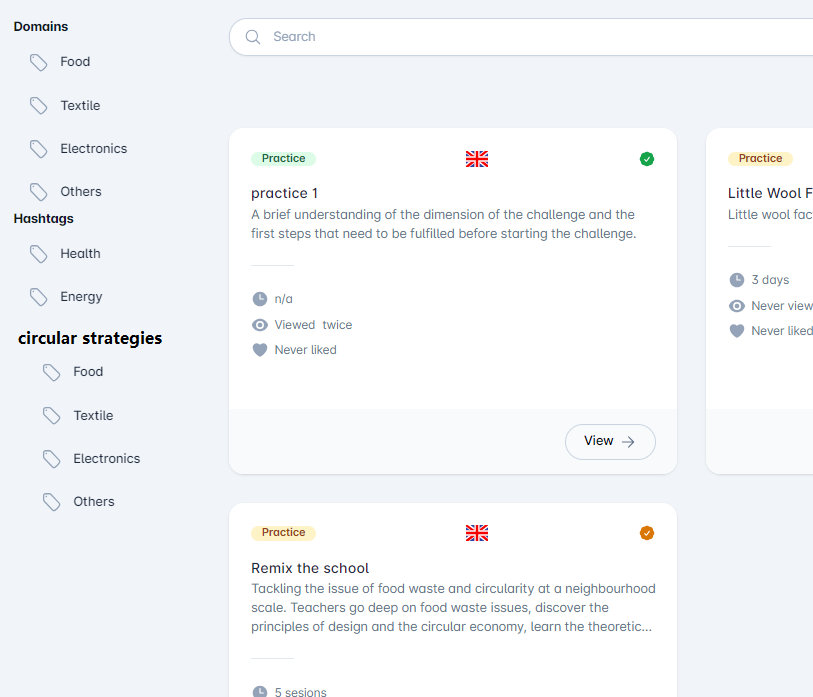Viewport: 813px width, 697px height.
Task: Filter by Electronics under Domains
Action: [x=93, y=149]
